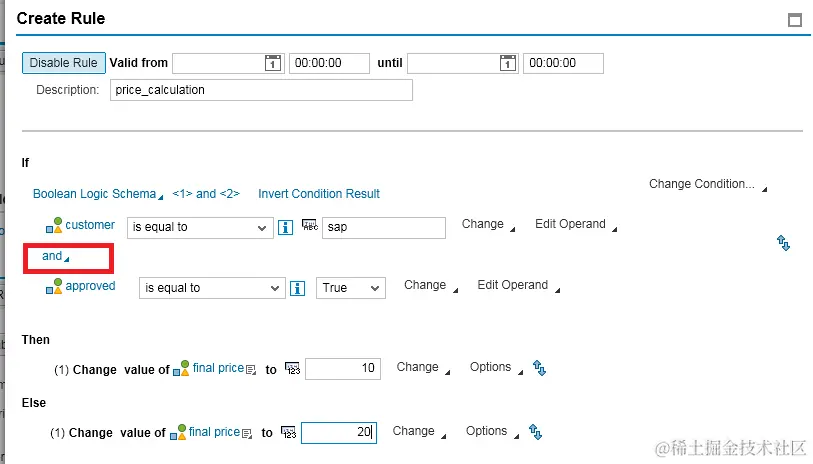Click info icon beside customer operator
Screen dimensions: 813x464
[x=285, y=227]
